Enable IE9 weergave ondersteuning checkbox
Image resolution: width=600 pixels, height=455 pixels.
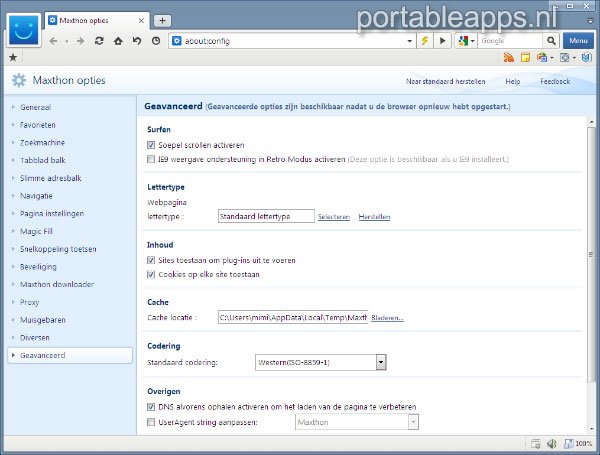pyautogui.click(x=151, y=159)
